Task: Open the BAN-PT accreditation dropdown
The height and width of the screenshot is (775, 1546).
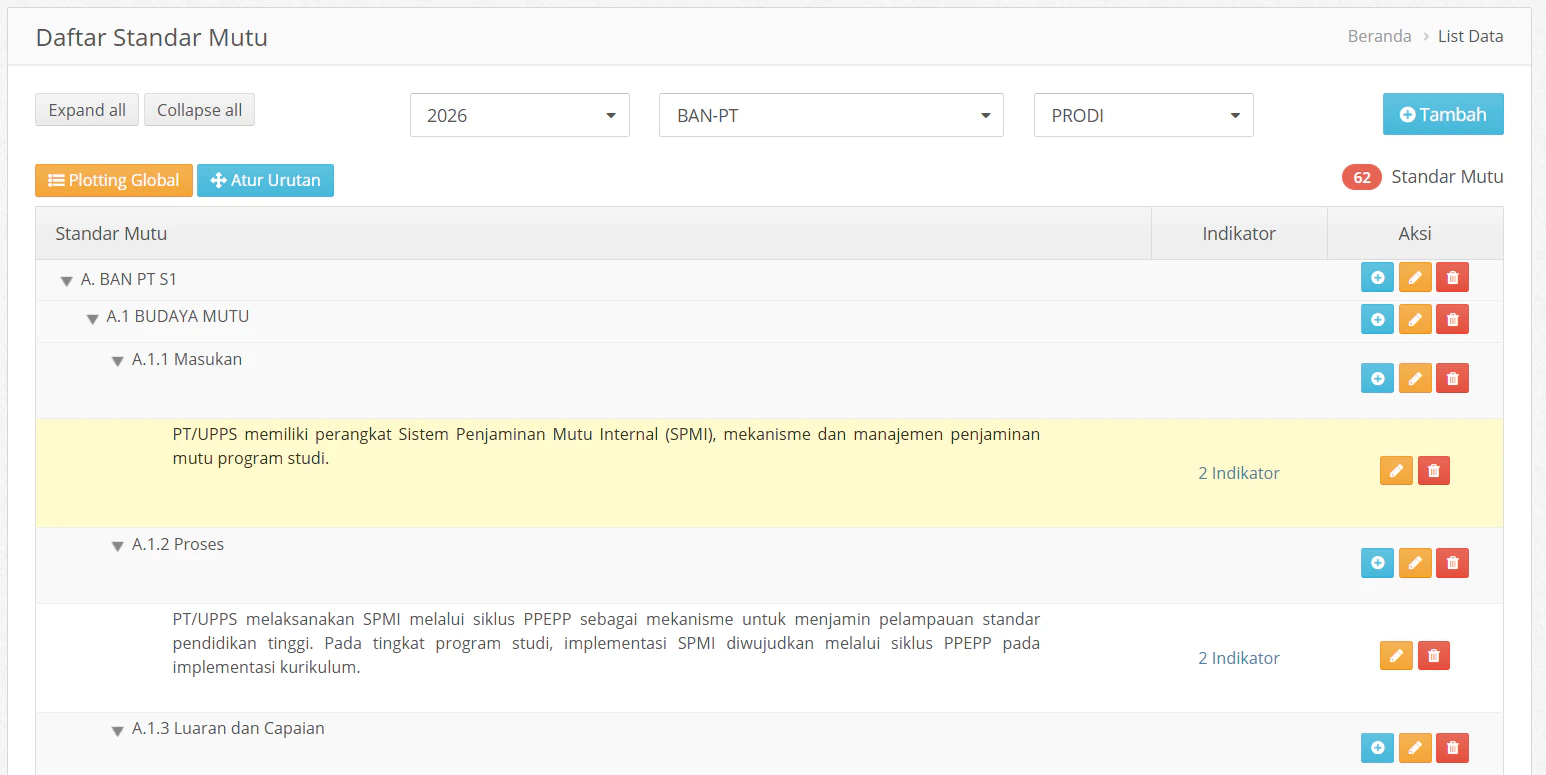Action: point(831,115)
